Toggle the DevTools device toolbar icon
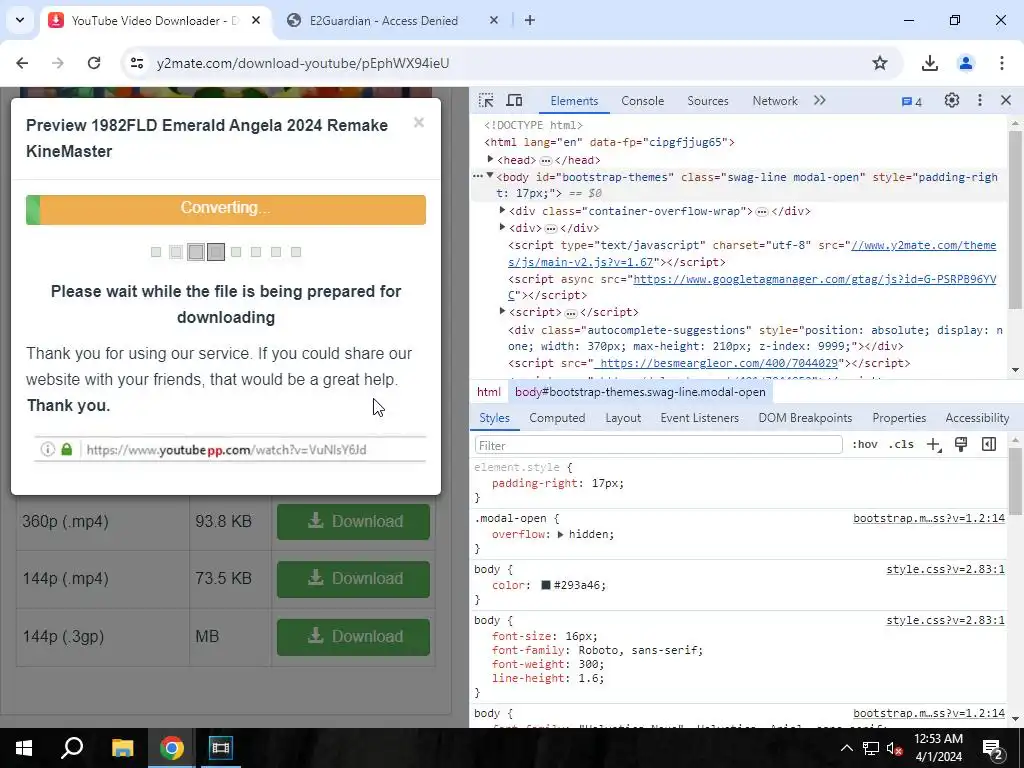This screenshot has height=768, width=1024. click(x=515, y=101)
